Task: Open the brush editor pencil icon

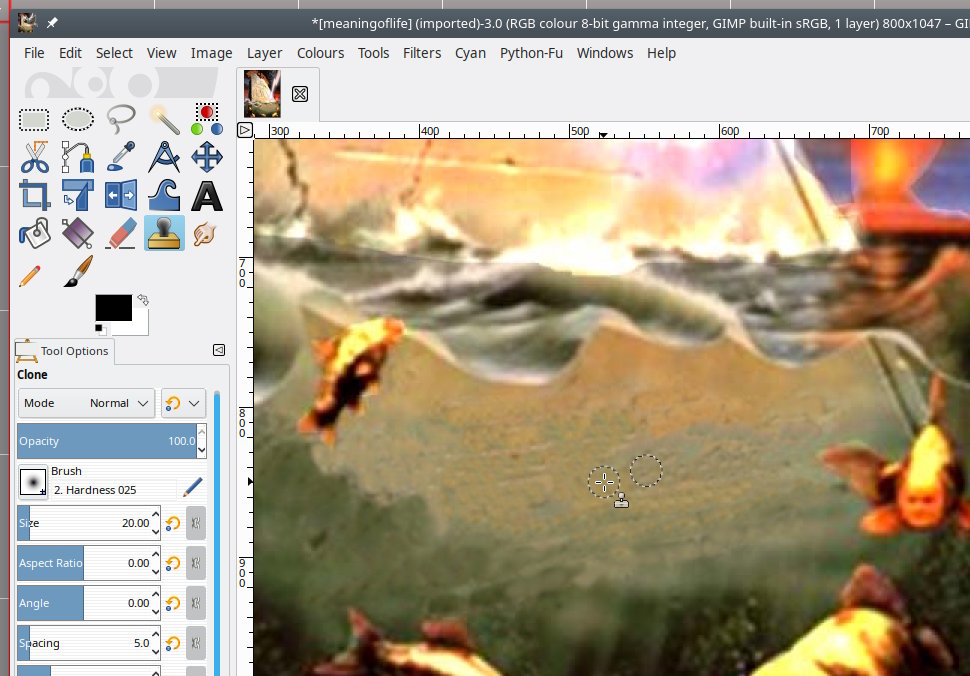Action: tap(192, 488)
